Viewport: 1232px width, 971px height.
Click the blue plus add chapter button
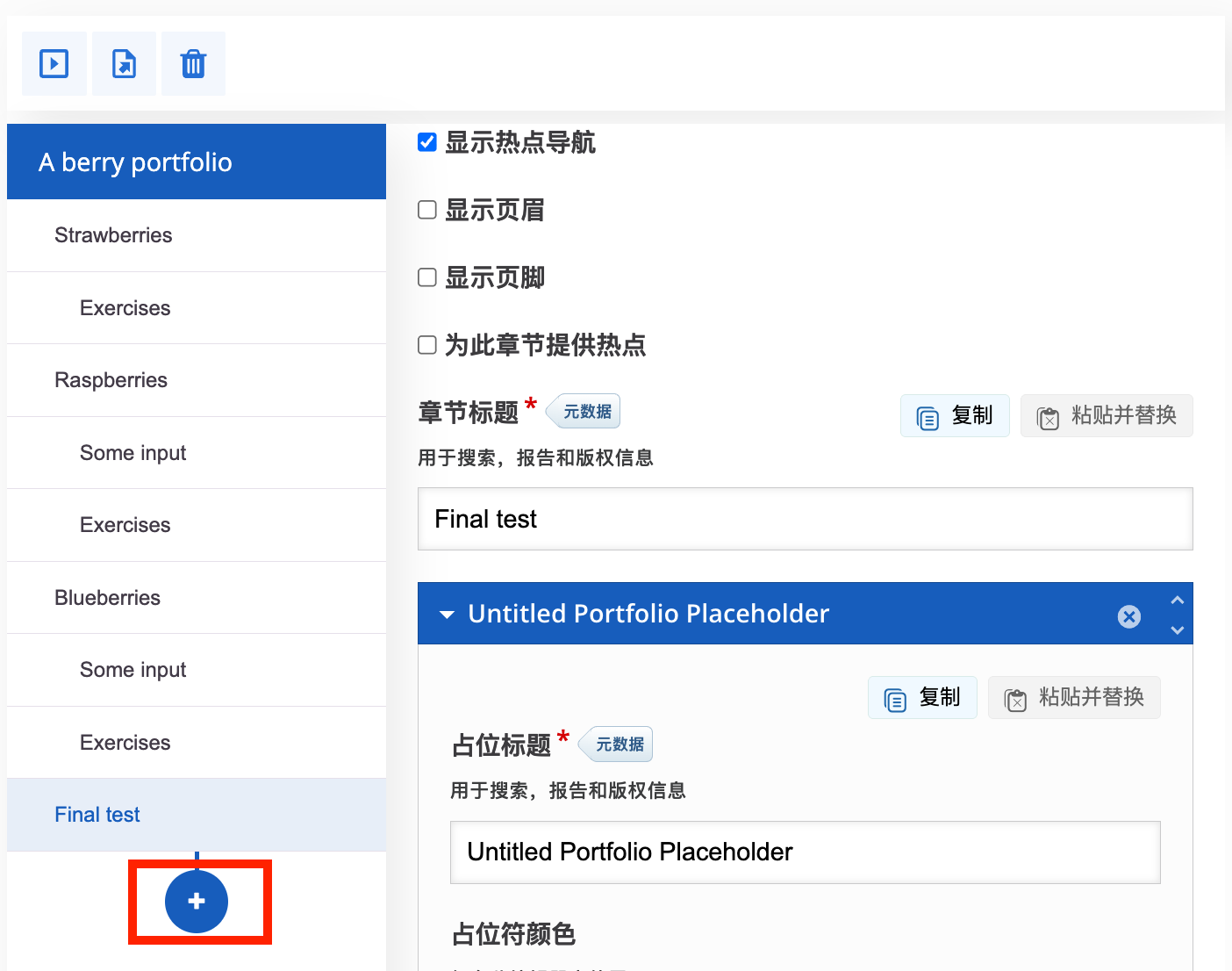tap(197, 901)
